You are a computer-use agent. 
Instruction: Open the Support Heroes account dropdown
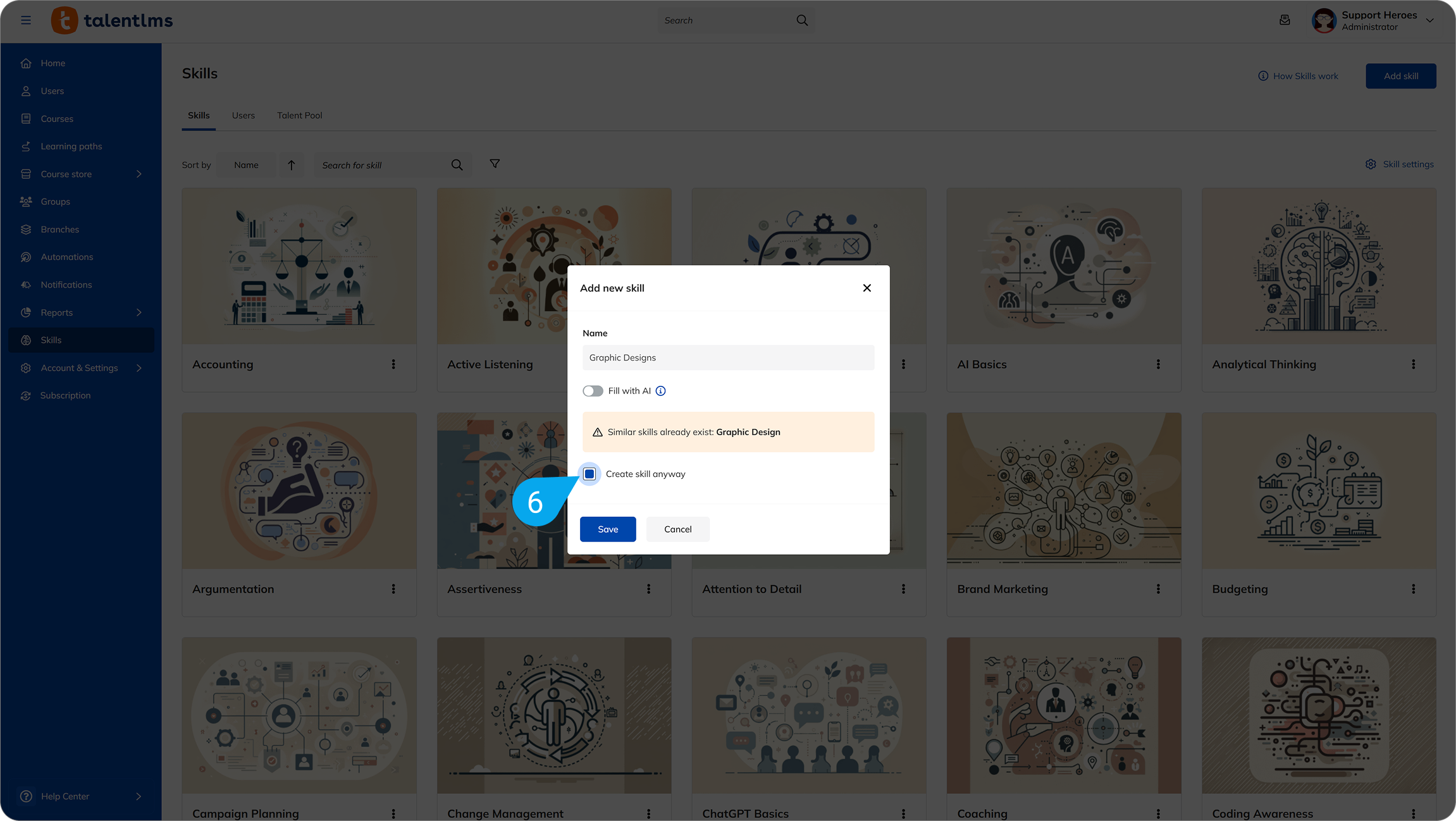[1429, 20]
